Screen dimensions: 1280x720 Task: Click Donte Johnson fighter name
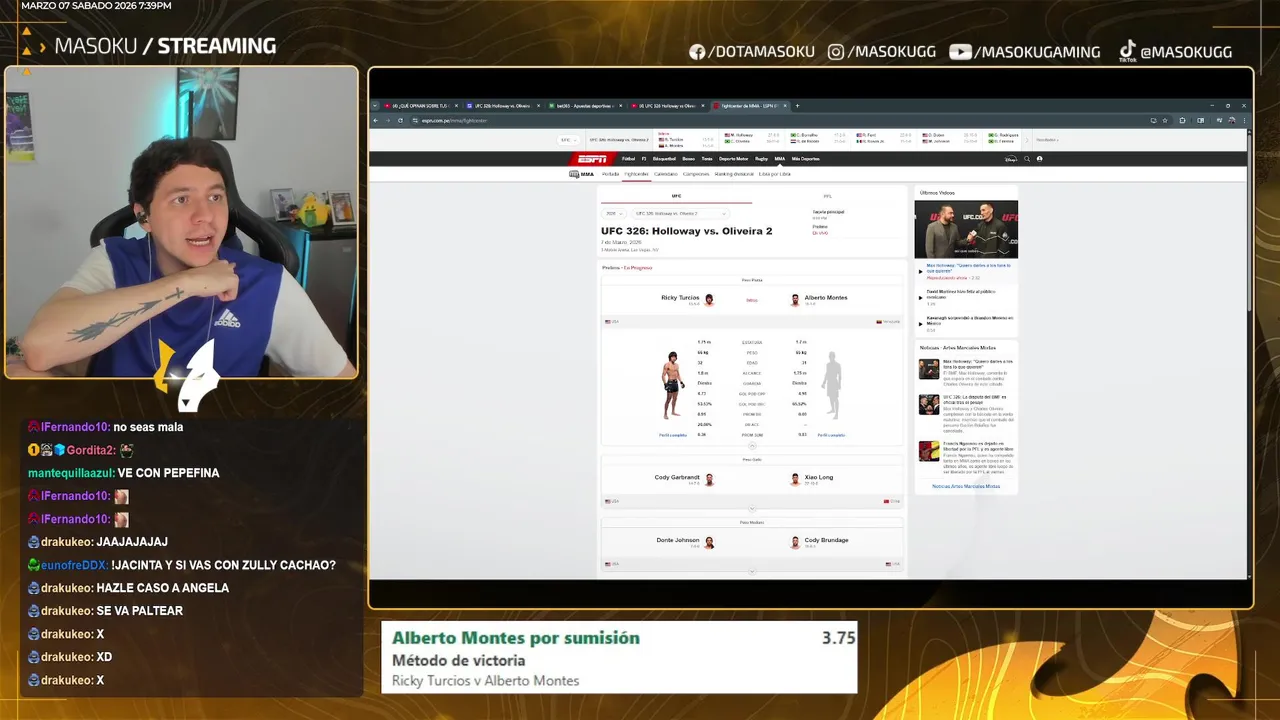pos(678,540)
